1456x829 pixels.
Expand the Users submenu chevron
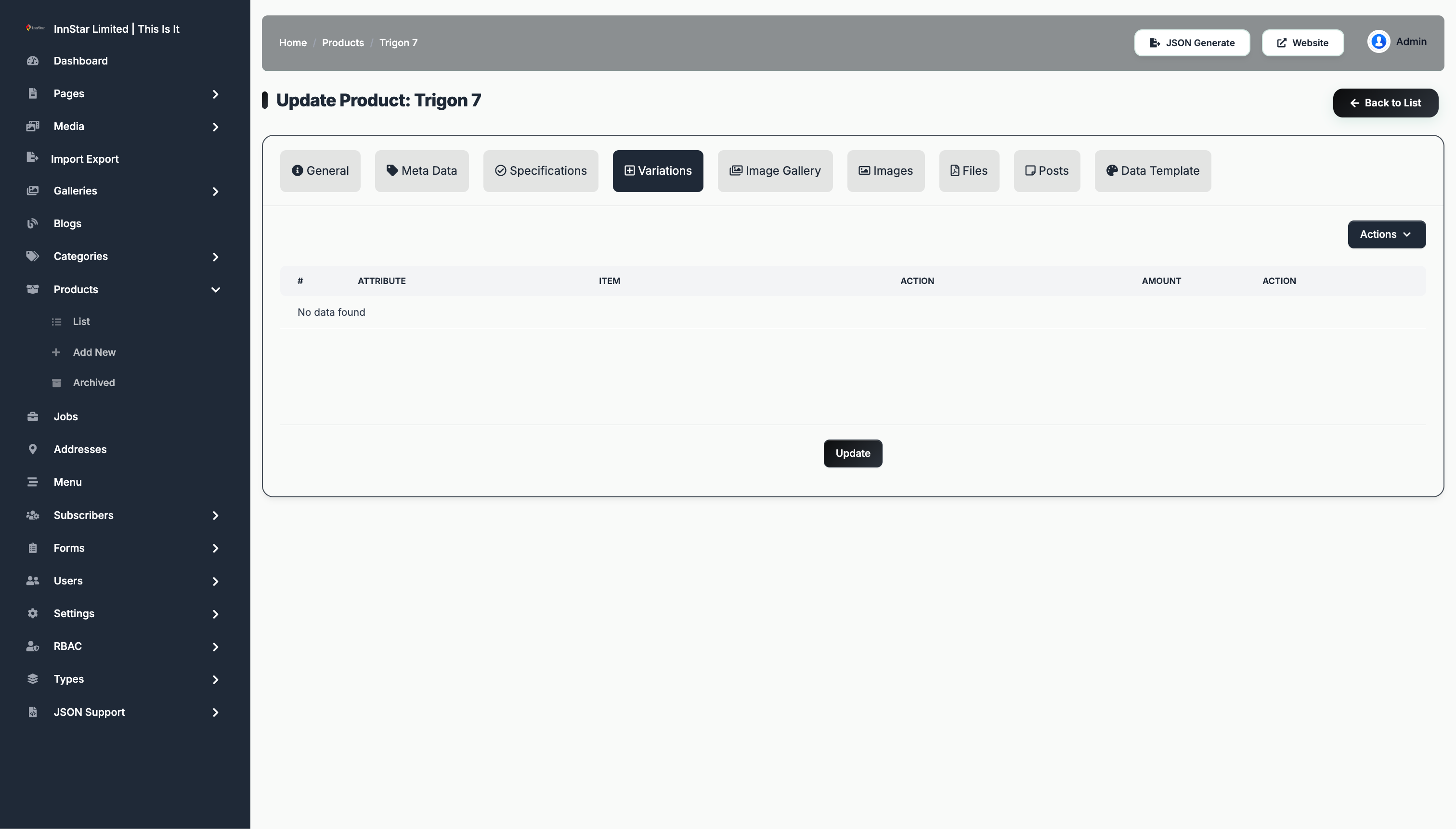(x=215, y=582)
